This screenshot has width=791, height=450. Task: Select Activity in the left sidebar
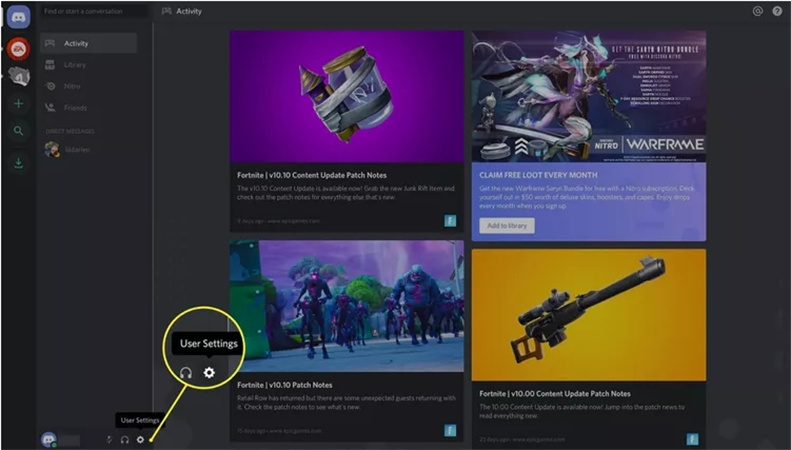click(x=89, y=43)
